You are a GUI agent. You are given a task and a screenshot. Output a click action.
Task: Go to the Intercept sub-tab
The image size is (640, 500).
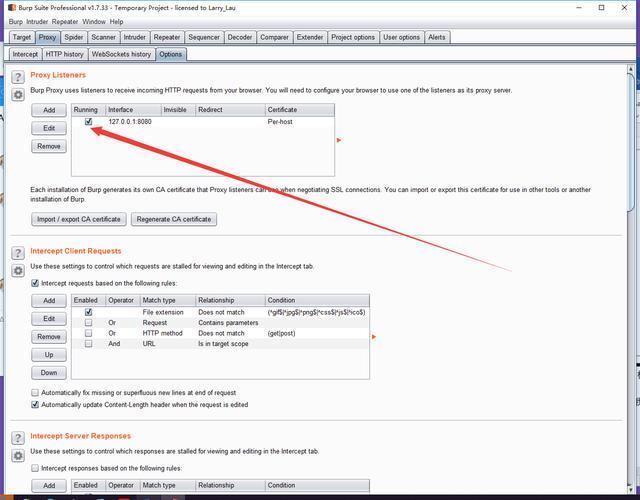[x=25, y=54]
